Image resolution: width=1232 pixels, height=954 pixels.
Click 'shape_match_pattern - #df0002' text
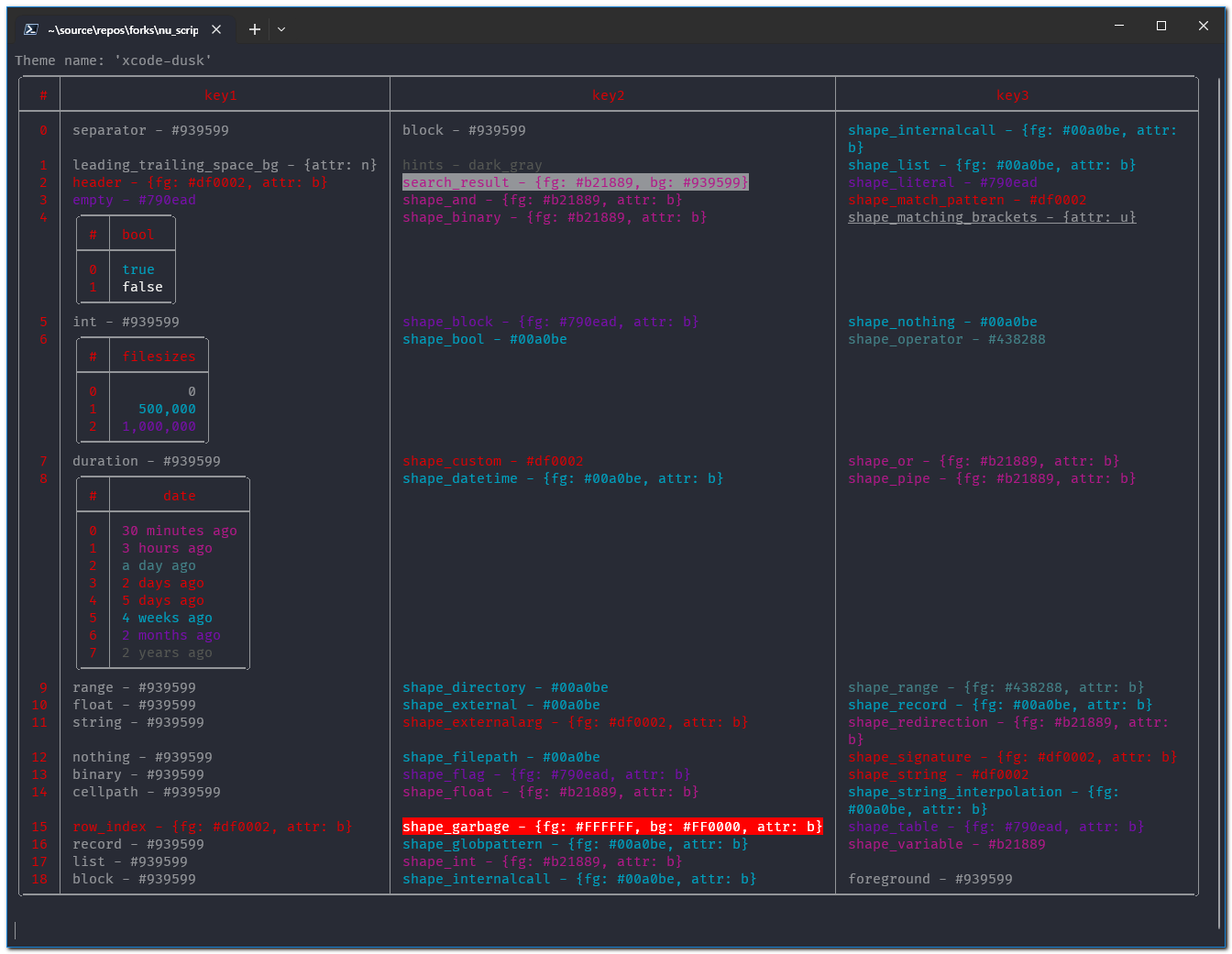click(967, 200)
